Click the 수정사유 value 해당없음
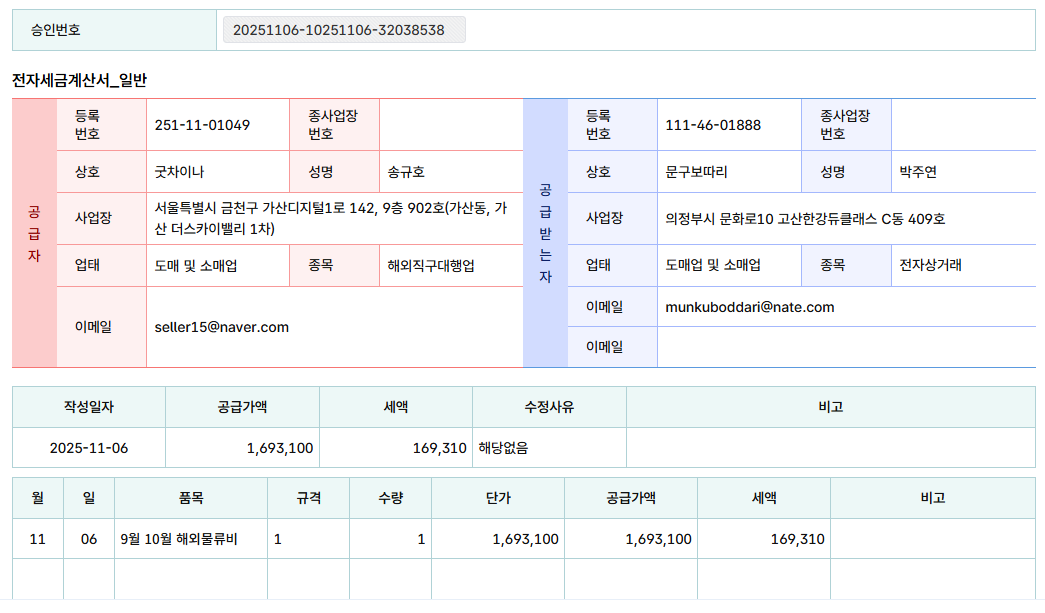The image size is (1045, 613). pyautogui.click(x=503, y=448)
